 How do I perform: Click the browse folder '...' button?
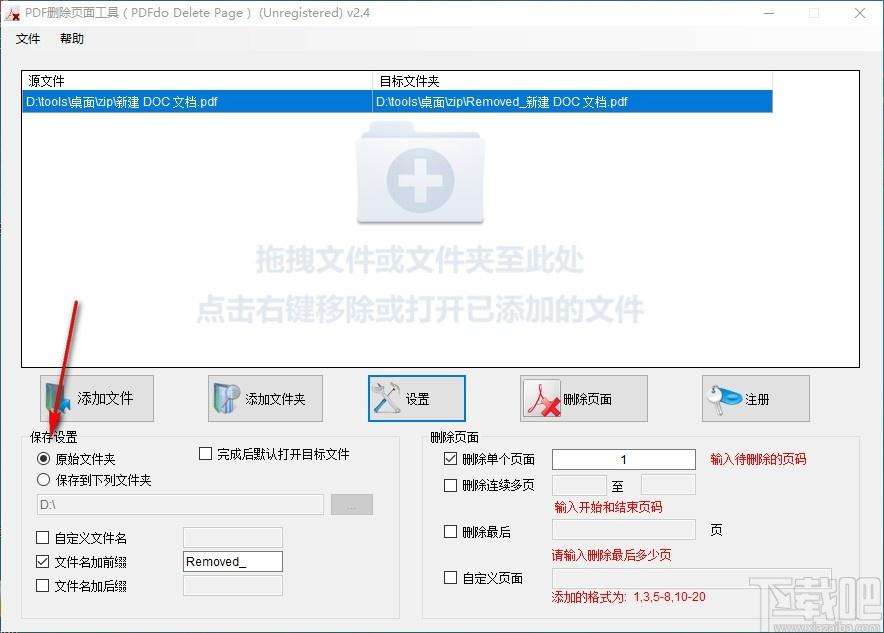[352, 504]
